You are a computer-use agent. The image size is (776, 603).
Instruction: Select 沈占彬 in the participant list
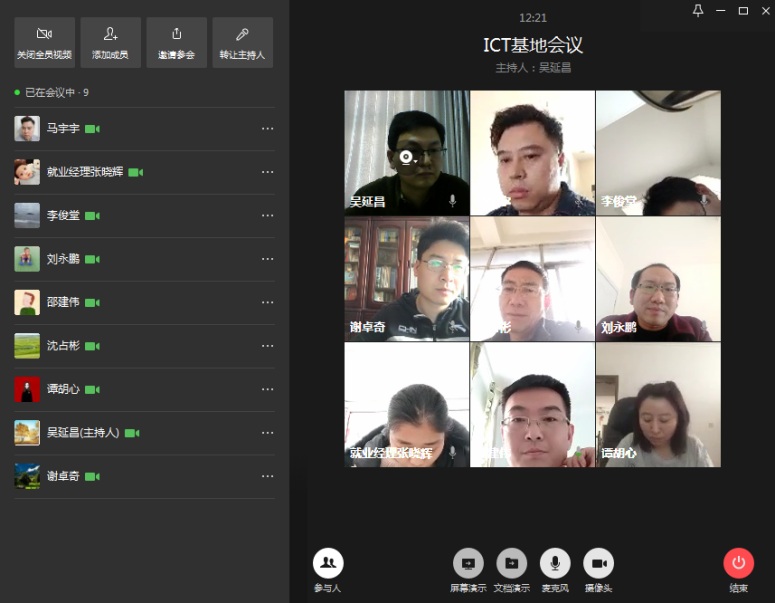(x=62, y=346)
